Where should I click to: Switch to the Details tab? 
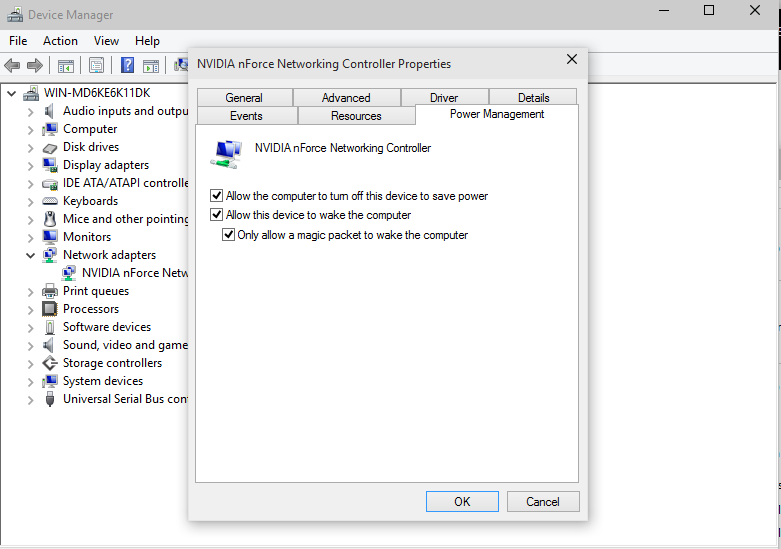coord(533,98)
